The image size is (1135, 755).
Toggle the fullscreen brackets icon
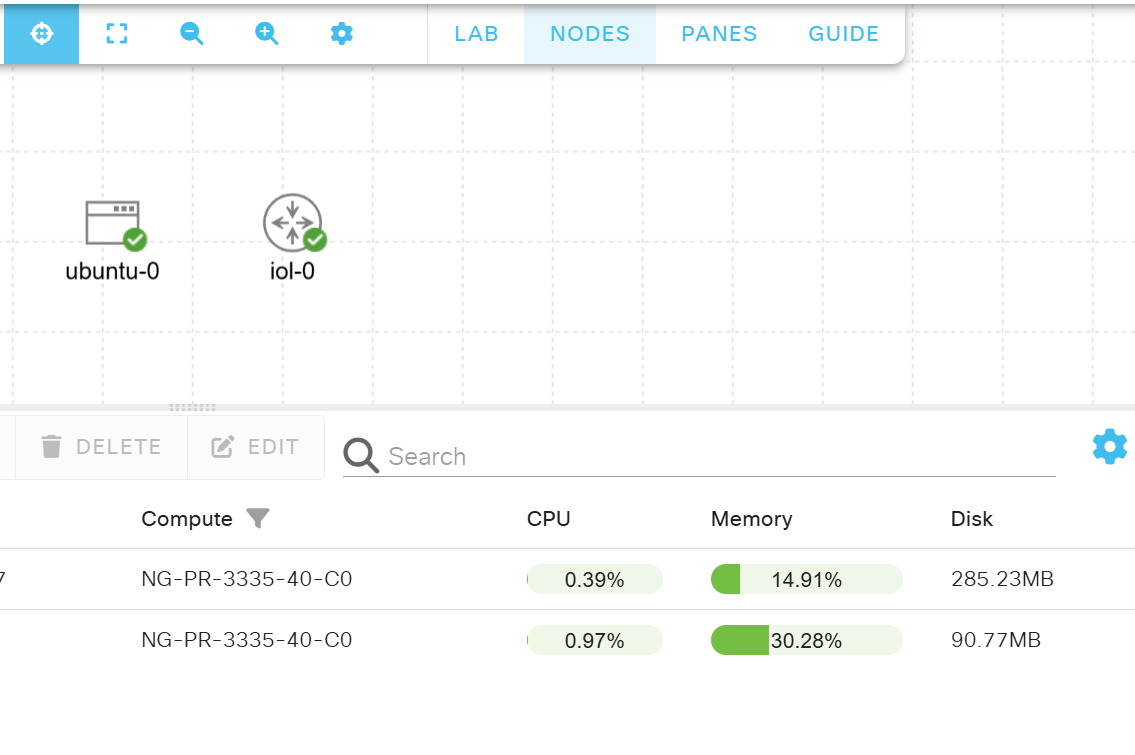point(117,34)
